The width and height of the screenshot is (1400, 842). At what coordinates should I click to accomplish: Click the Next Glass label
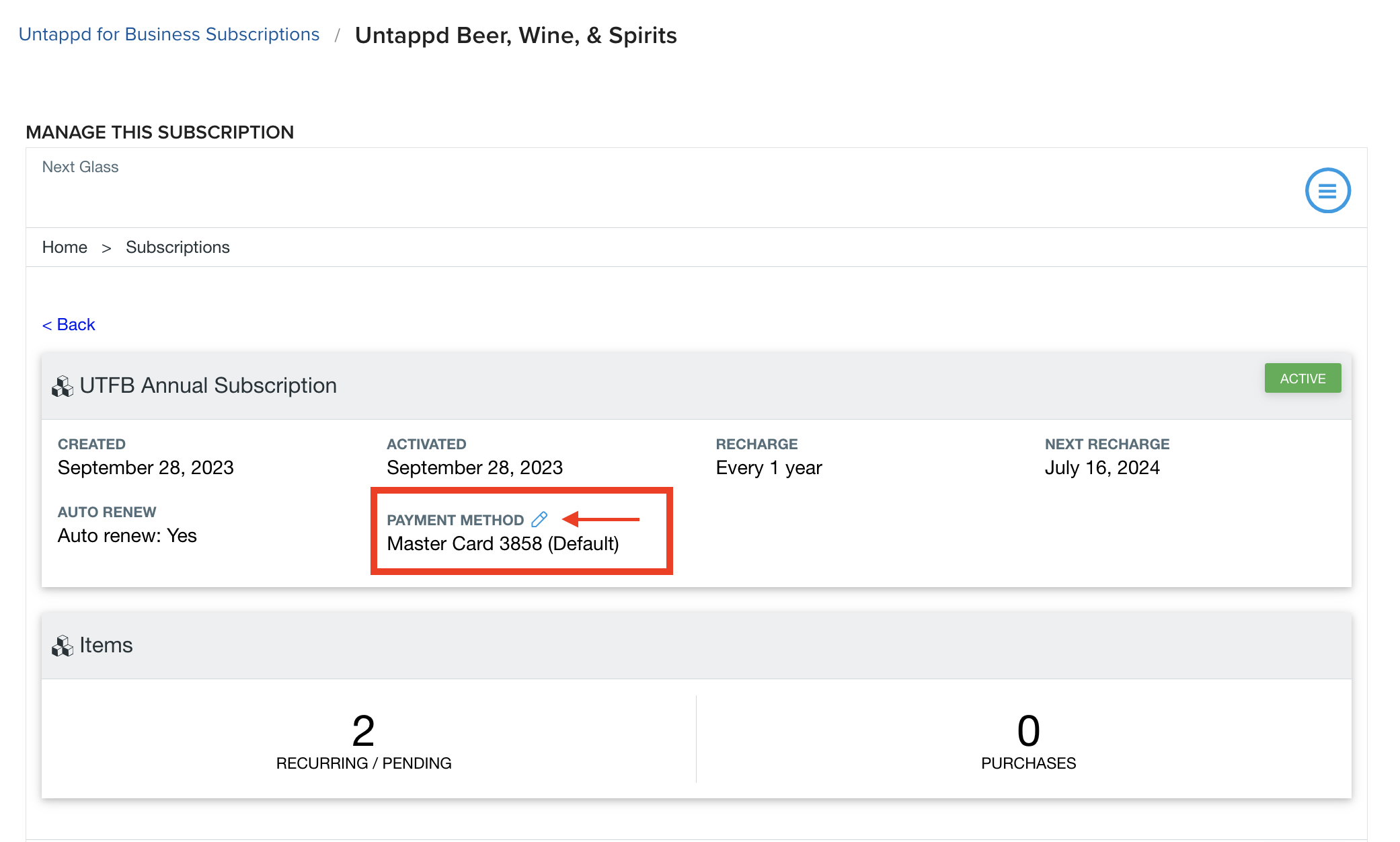click(x=80, y=167)
